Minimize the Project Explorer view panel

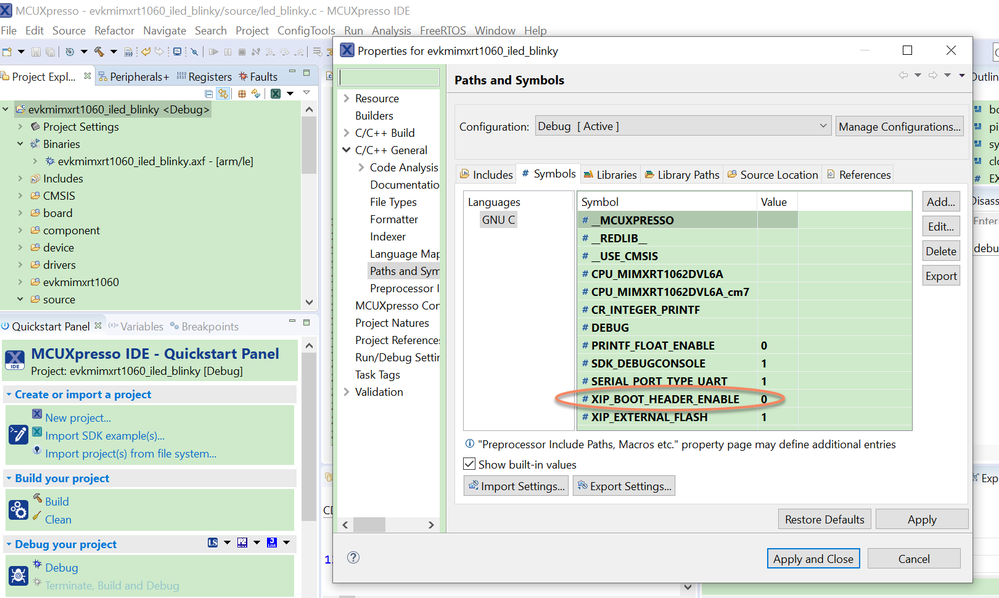tap(292, 71)
